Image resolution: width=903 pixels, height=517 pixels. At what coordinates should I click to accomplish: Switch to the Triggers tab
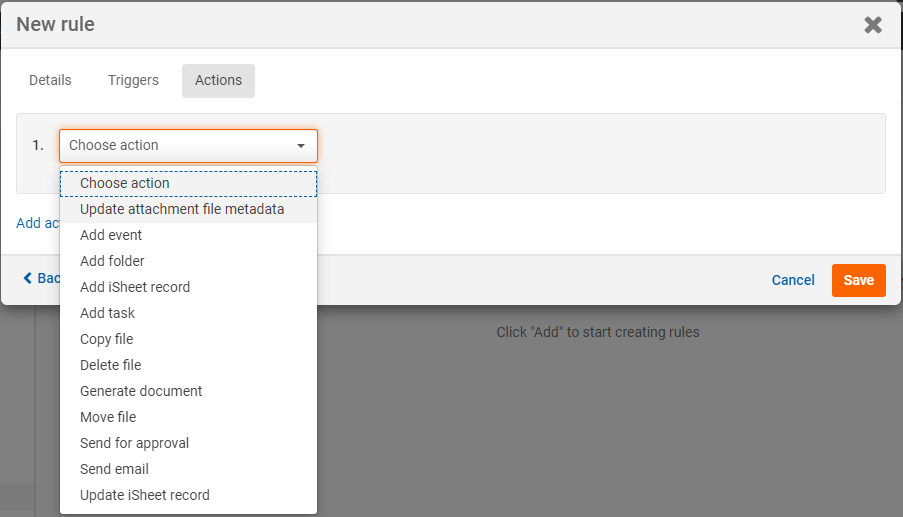tap(133, 81)
